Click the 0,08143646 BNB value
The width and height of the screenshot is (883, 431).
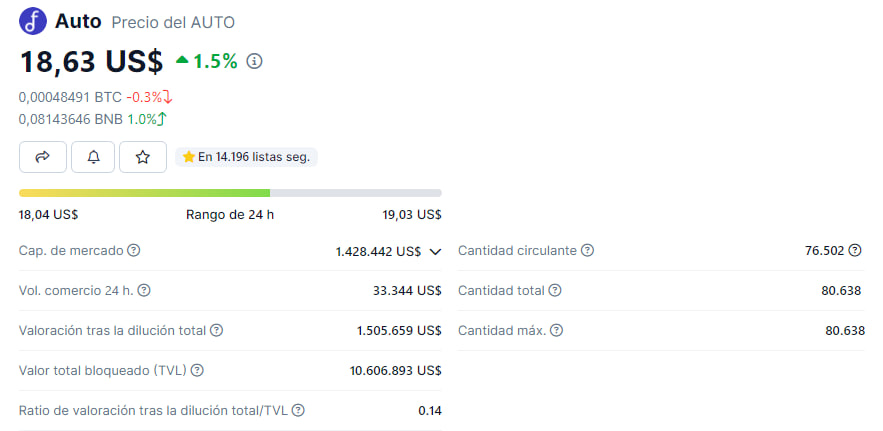click(x=71, y=119)
